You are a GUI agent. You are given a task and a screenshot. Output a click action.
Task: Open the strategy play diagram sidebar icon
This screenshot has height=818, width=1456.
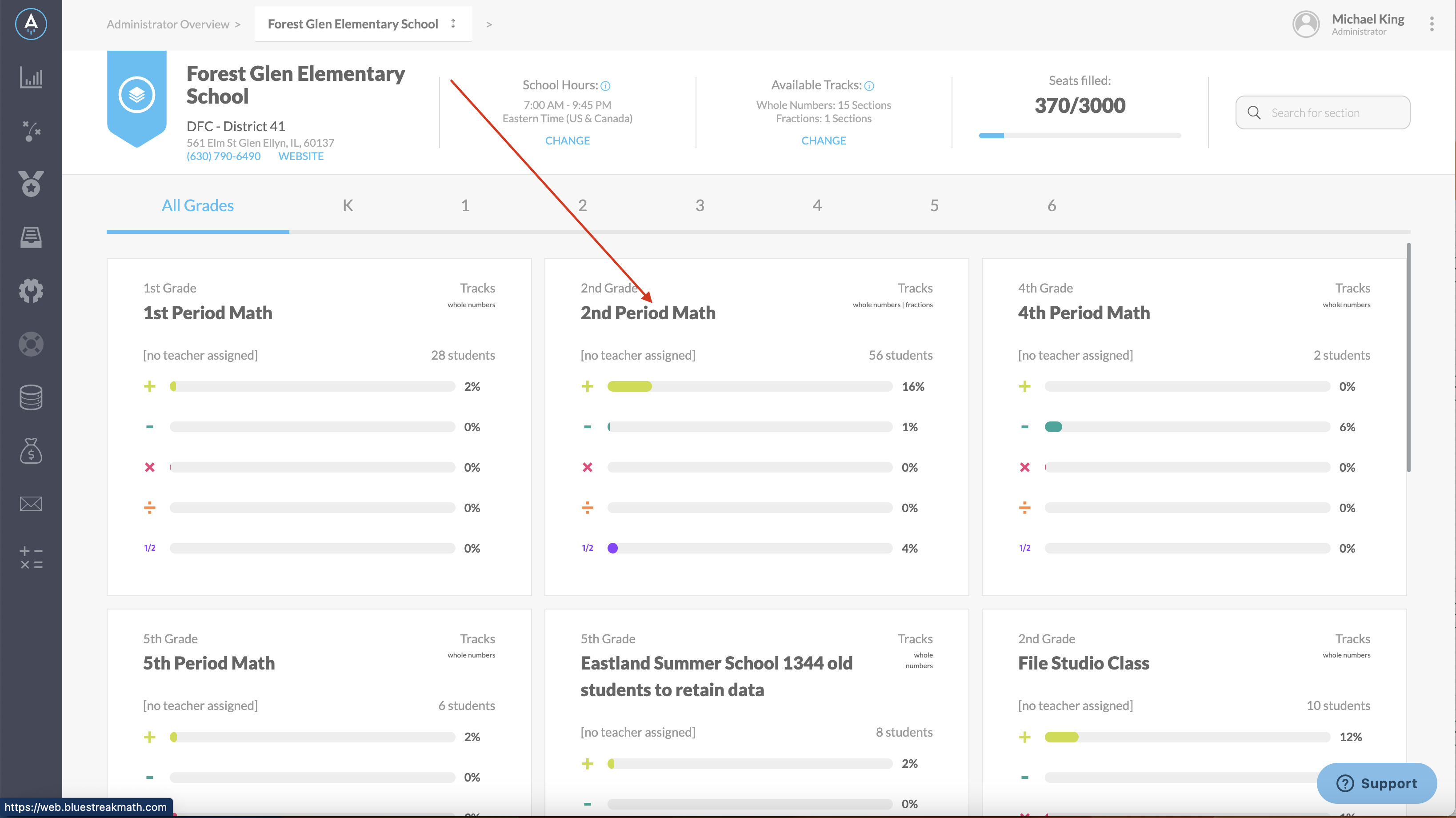coord(31,131)
